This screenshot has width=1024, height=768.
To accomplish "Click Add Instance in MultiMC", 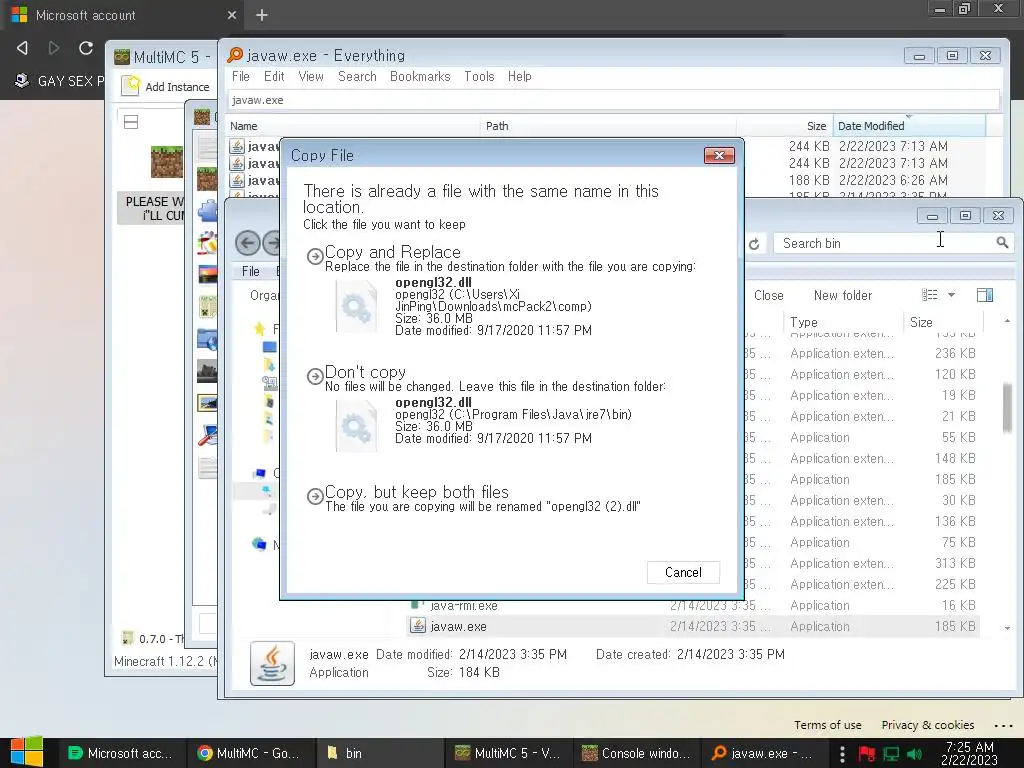I will point(167,86).
